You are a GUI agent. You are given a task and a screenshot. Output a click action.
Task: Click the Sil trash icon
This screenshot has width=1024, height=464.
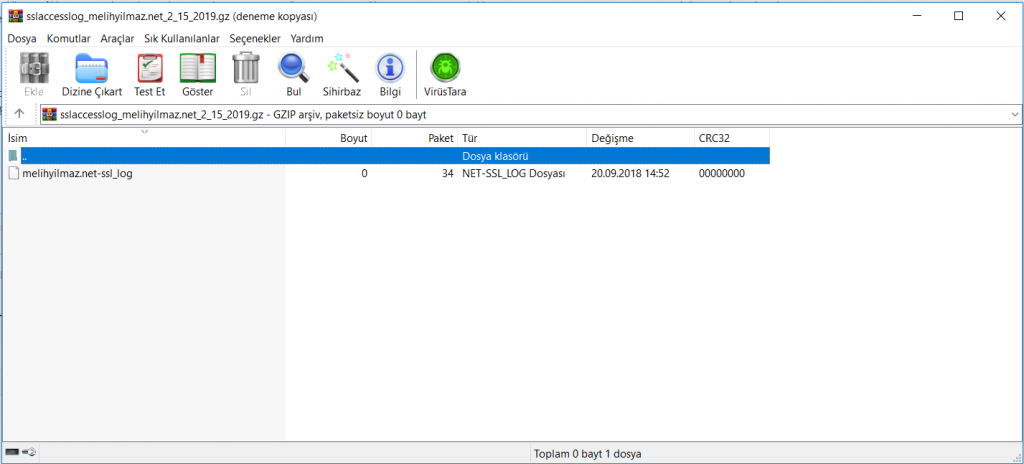coord(245,74)
